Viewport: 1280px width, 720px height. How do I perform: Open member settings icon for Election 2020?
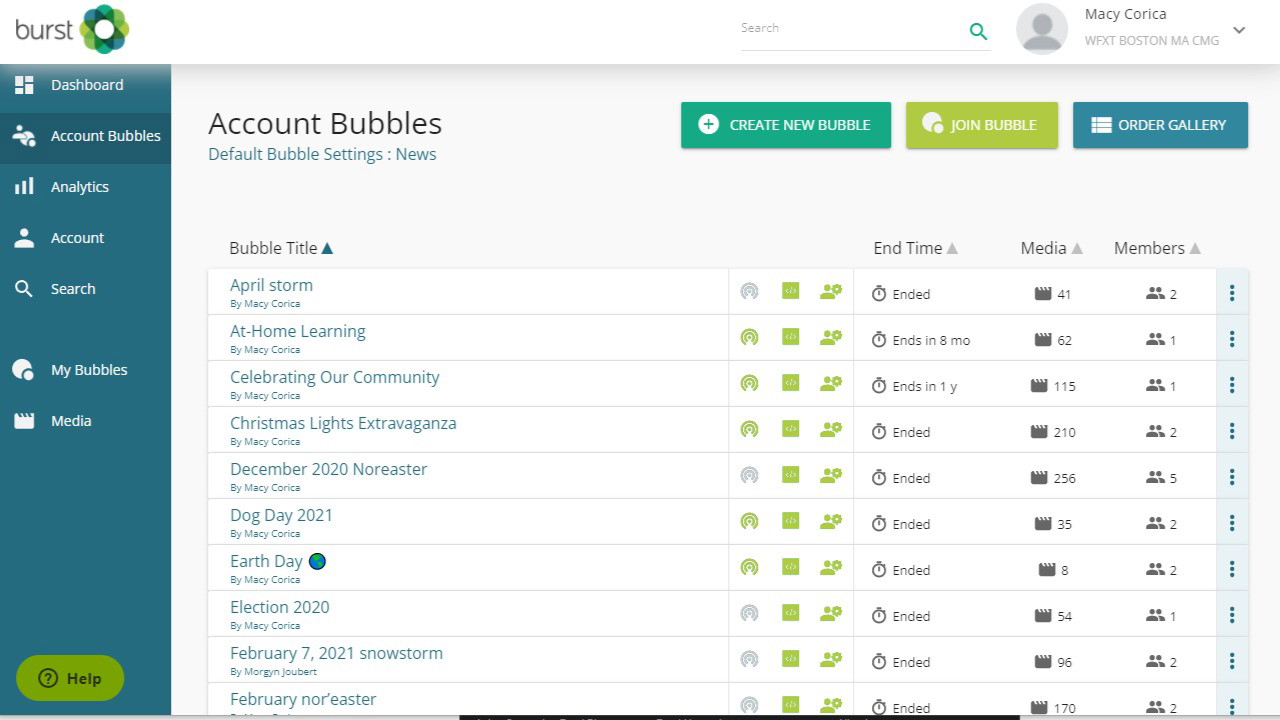click(x=830, y=614)
